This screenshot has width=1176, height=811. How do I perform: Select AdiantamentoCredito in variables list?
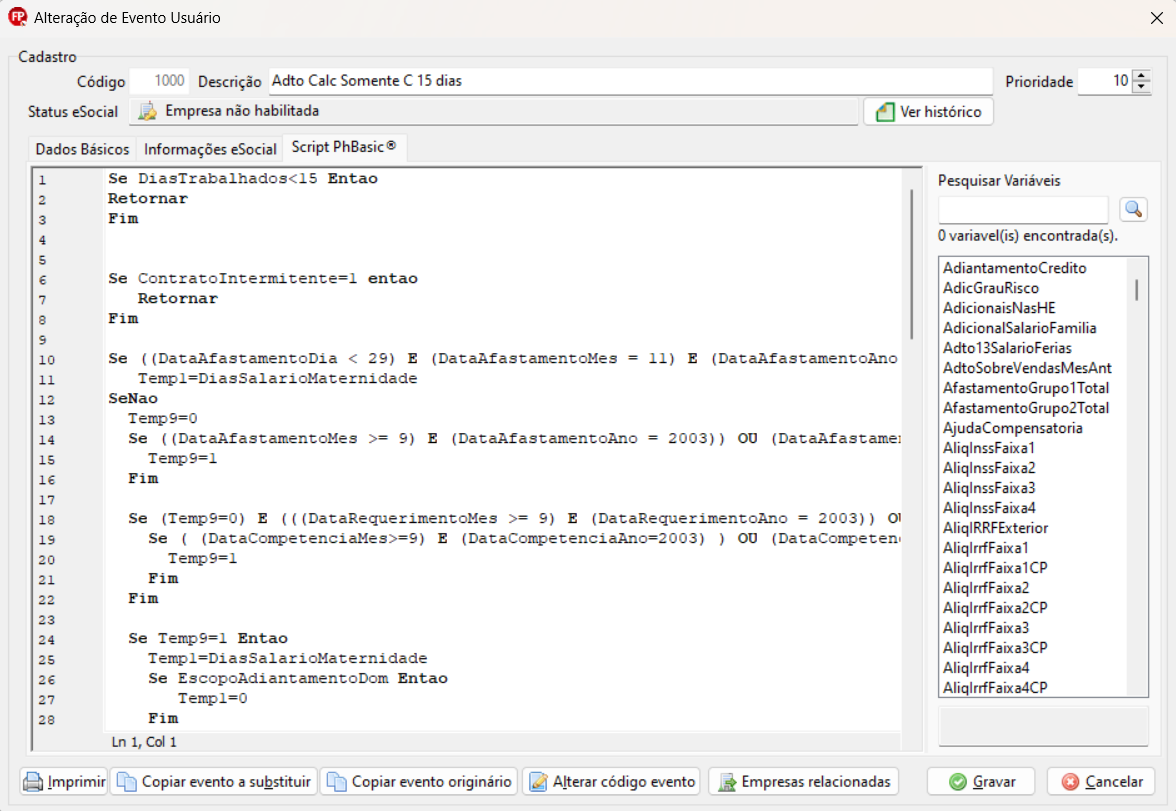(x=1014, y=268)
